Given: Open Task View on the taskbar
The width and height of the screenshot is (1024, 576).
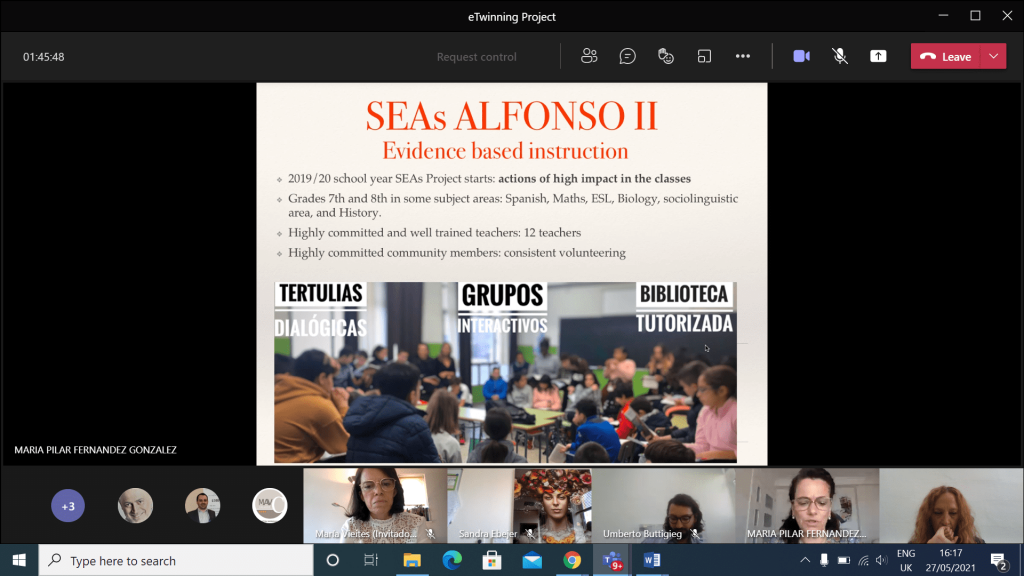Looking at the screenshot, I should click(x=371, y=561).
